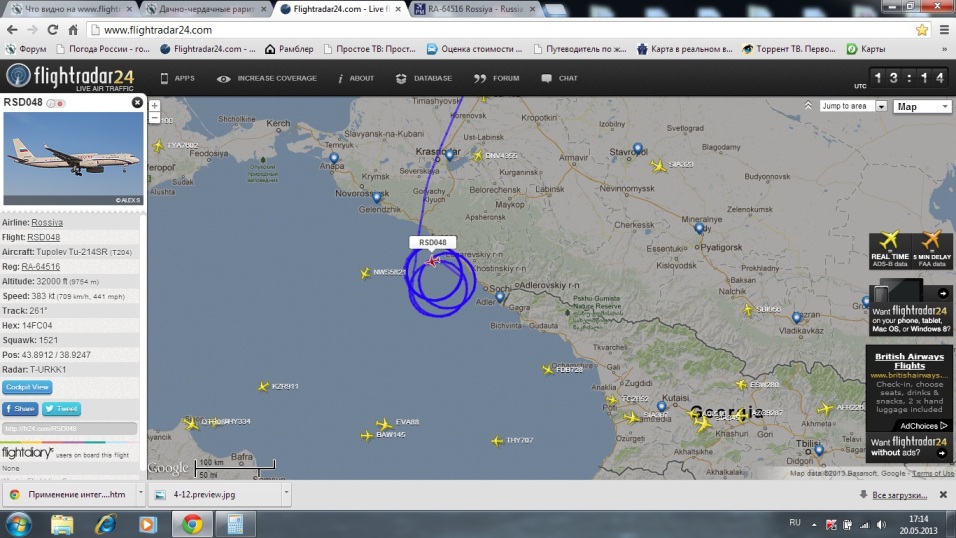Switch to RA-64516 Rossiya browser tab
This screenshot has width=956, height=538.
473,9
